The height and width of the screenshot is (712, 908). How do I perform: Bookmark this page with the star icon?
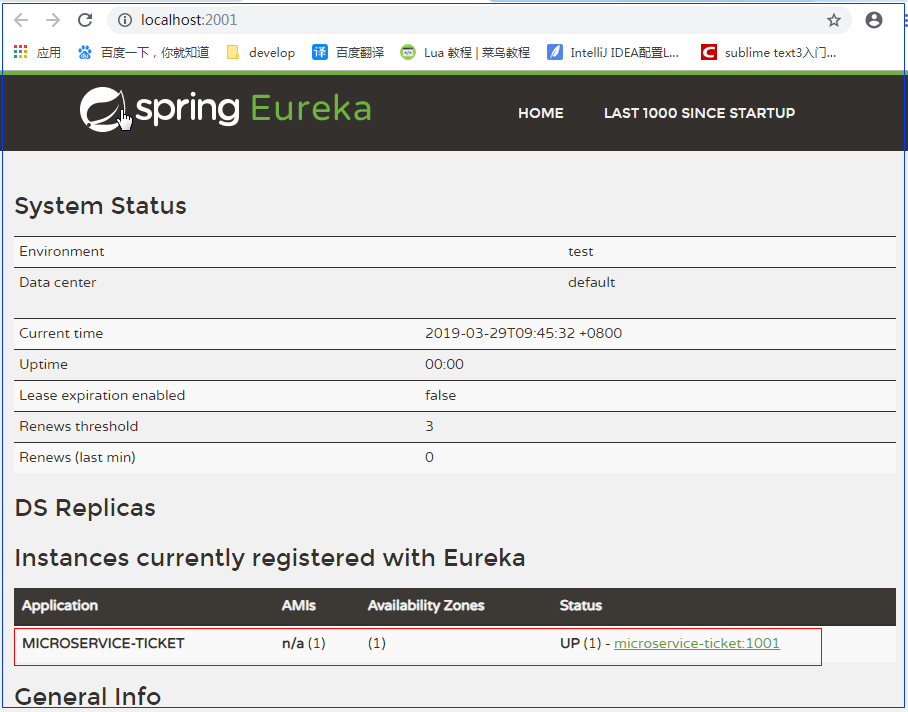tap(833, 21)
